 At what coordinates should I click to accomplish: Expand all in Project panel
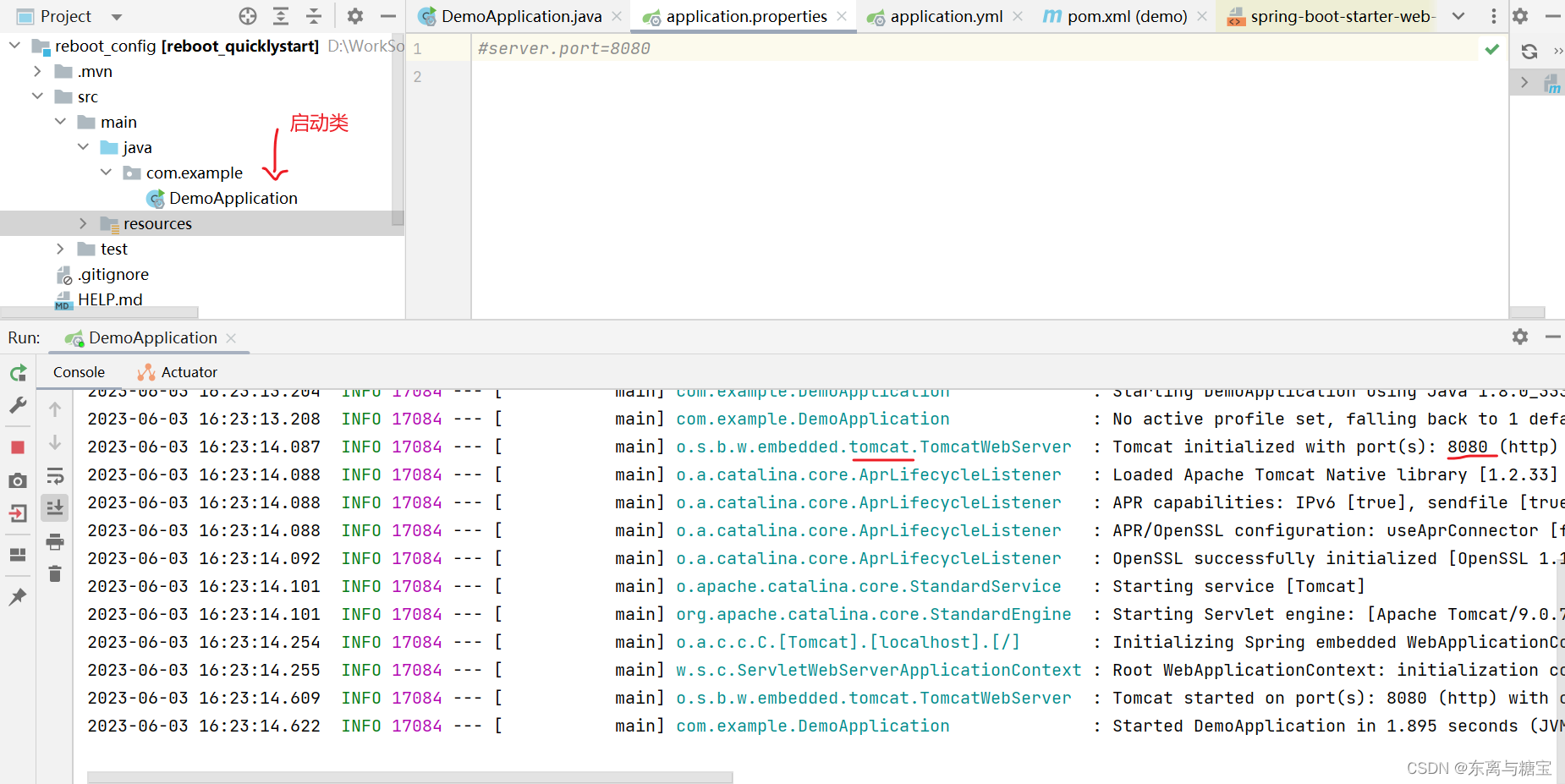281,16
